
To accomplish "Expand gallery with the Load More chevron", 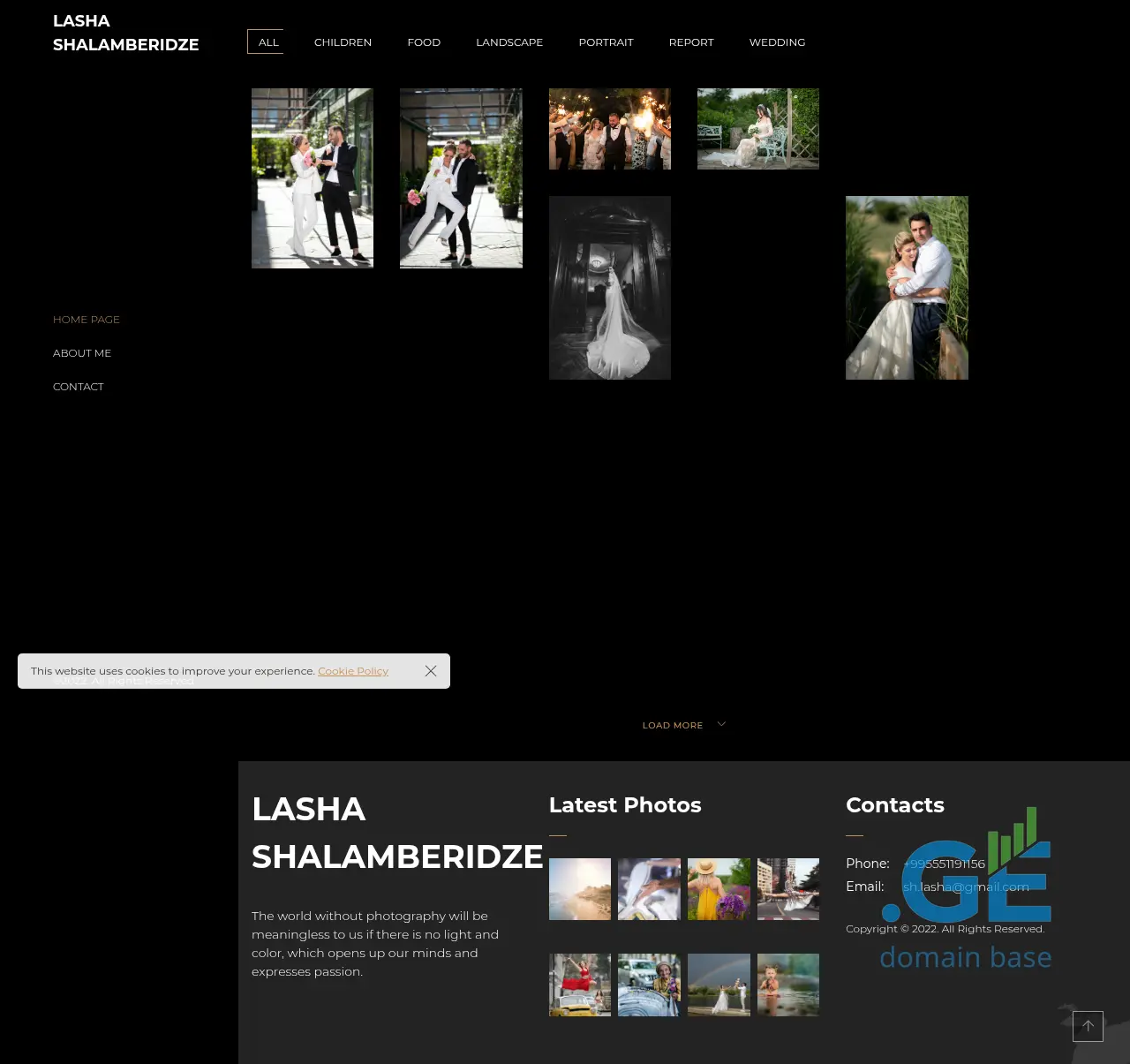I will point(721,724).
